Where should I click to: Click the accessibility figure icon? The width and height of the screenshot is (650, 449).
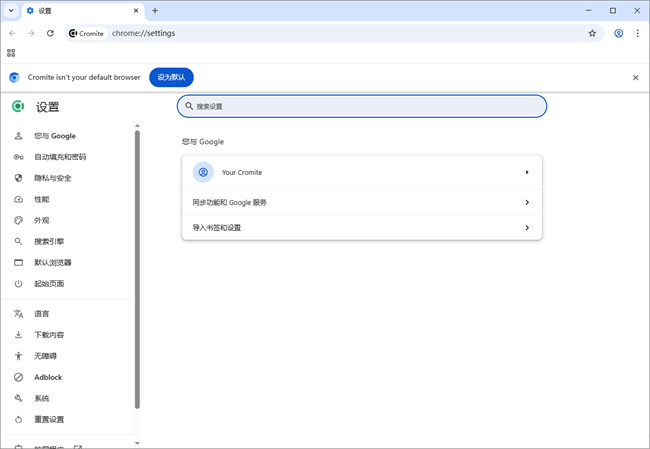tap(18, 356)
